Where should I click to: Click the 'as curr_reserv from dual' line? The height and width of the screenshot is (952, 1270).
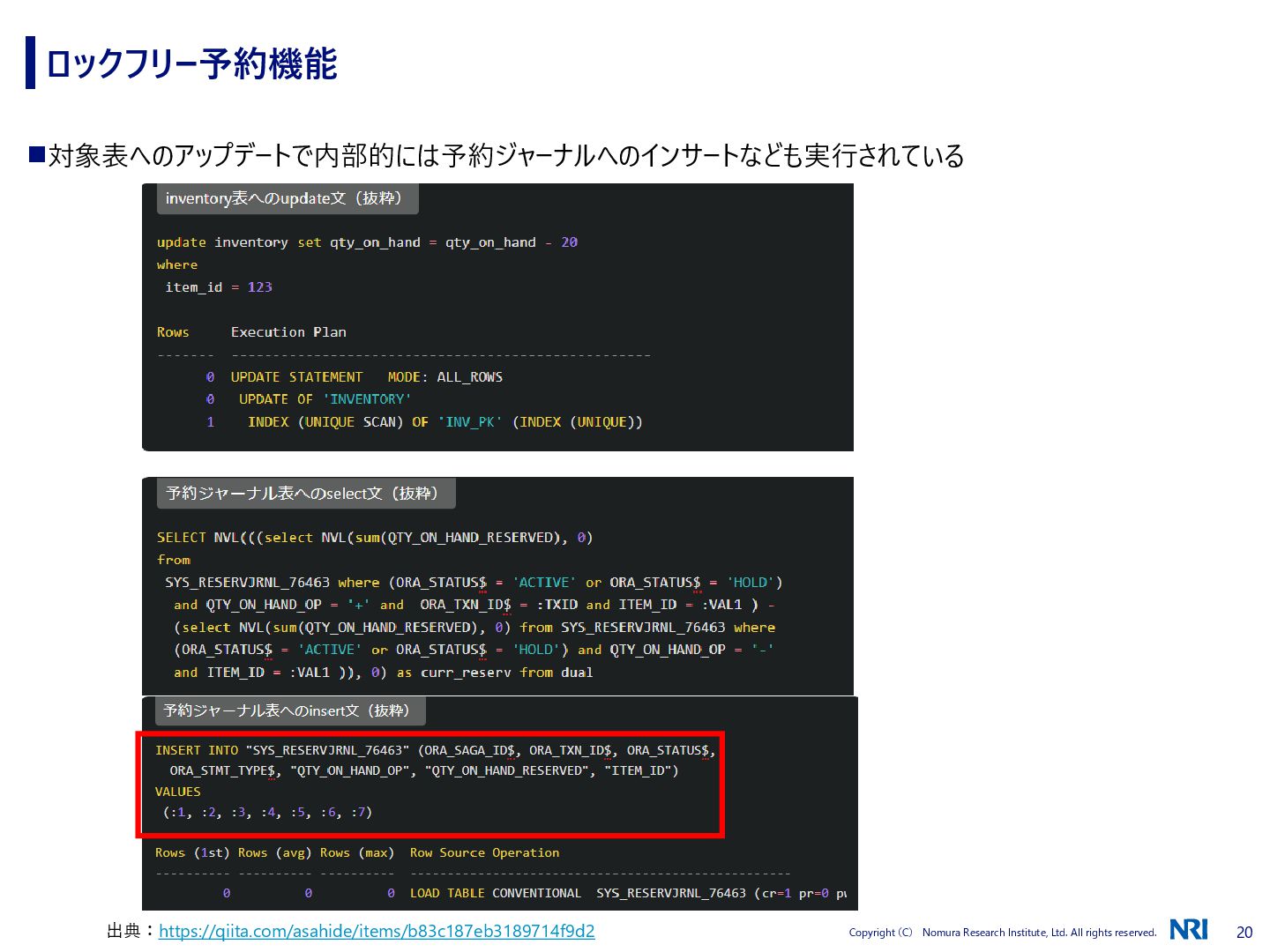(x=383, y=673)
